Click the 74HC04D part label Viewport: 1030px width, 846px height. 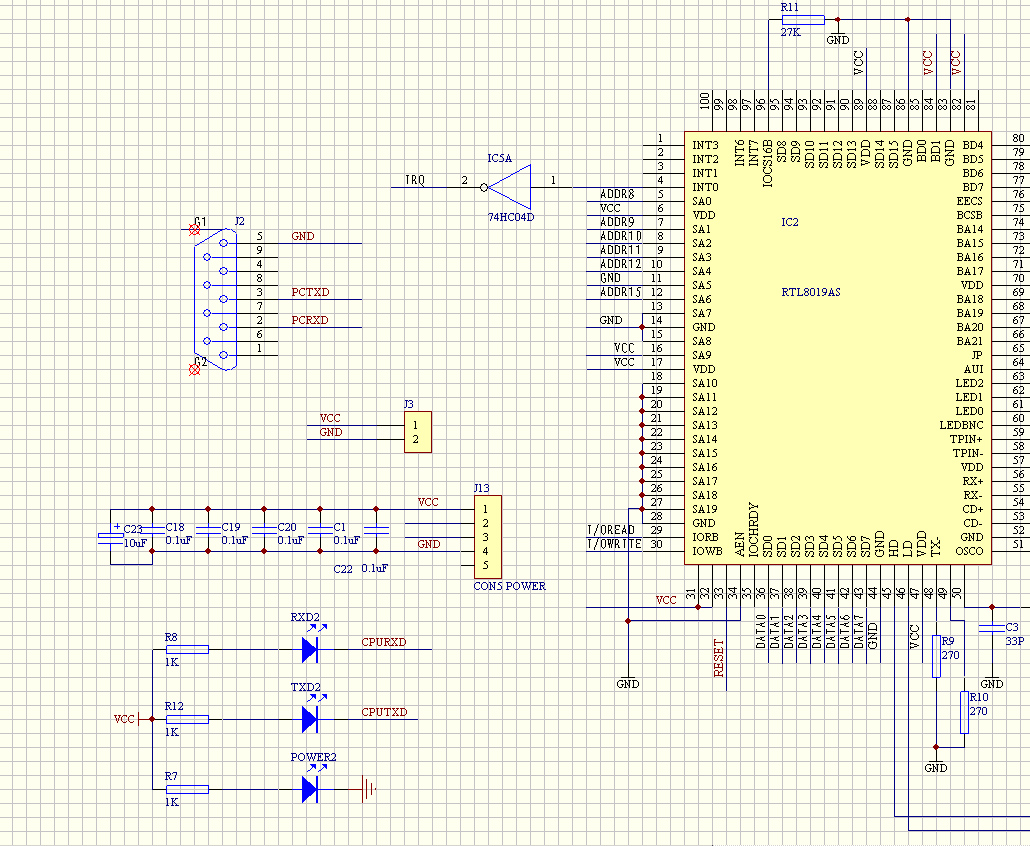[510, 217]
